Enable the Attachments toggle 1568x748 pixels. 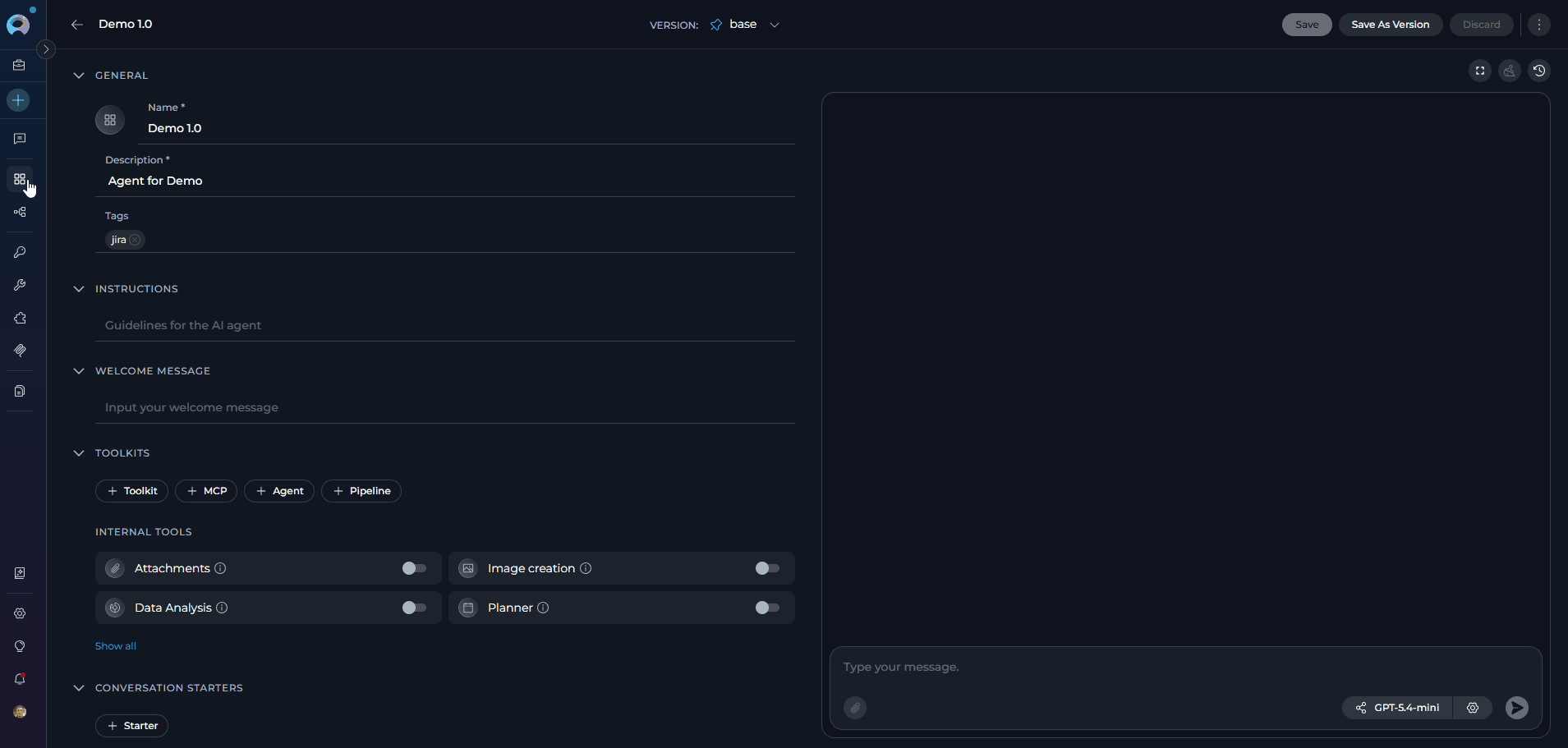(x=414, y=568)
